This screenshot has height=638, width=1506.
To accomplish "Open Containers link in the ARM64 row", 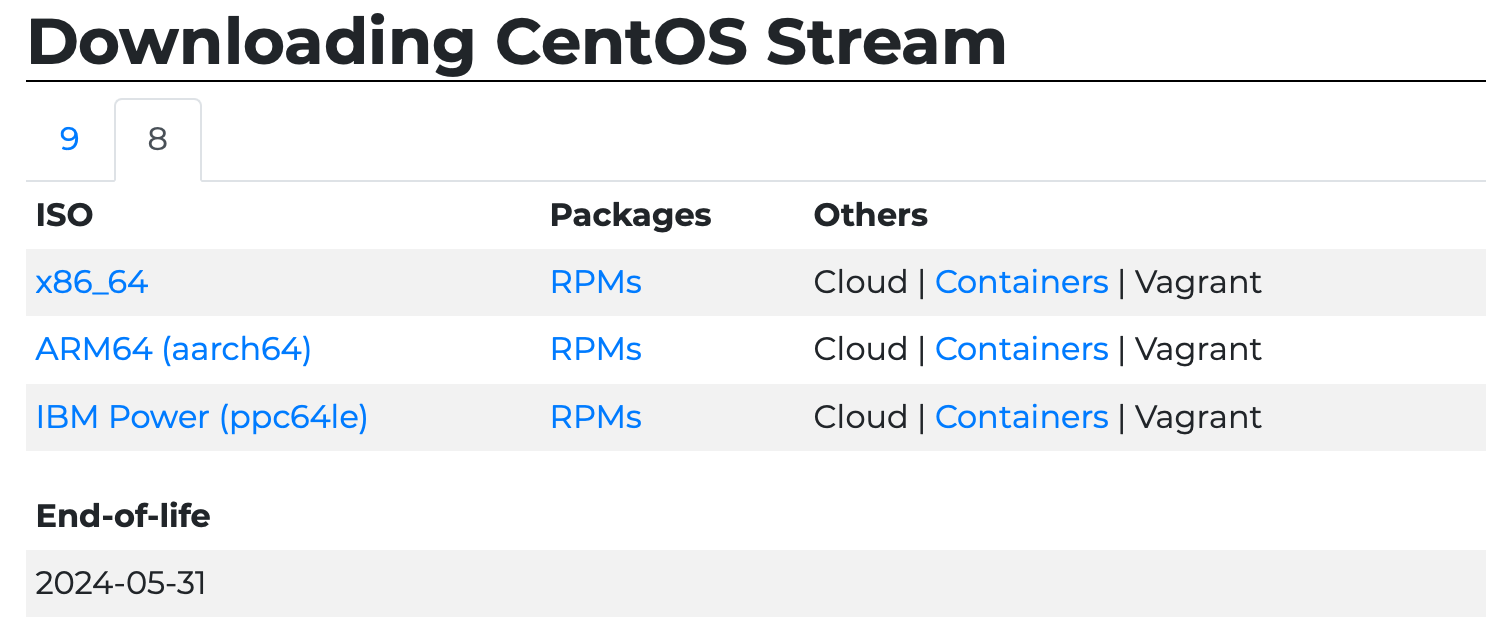I will 1021,350.
